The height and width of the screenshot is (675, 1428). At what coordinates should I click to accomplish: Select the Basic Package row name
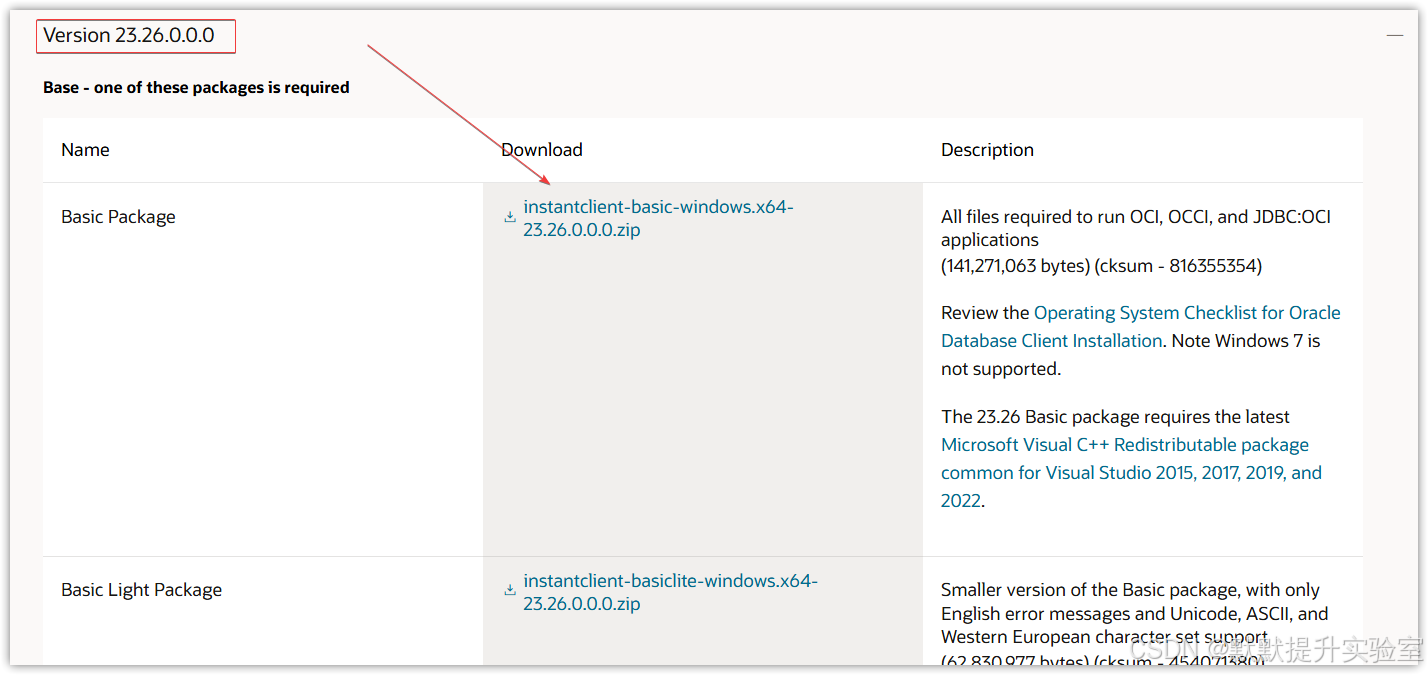(118, 217)
